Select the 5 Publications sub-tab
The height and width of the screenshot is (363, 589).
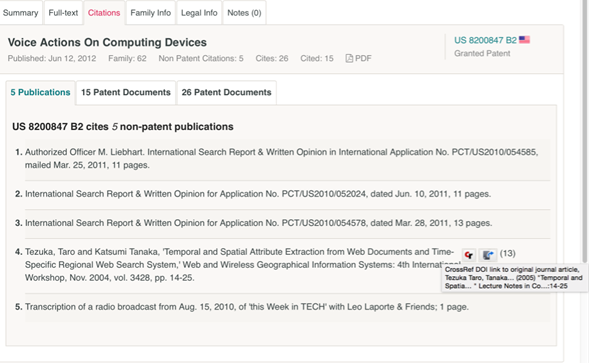pos(40,92)
